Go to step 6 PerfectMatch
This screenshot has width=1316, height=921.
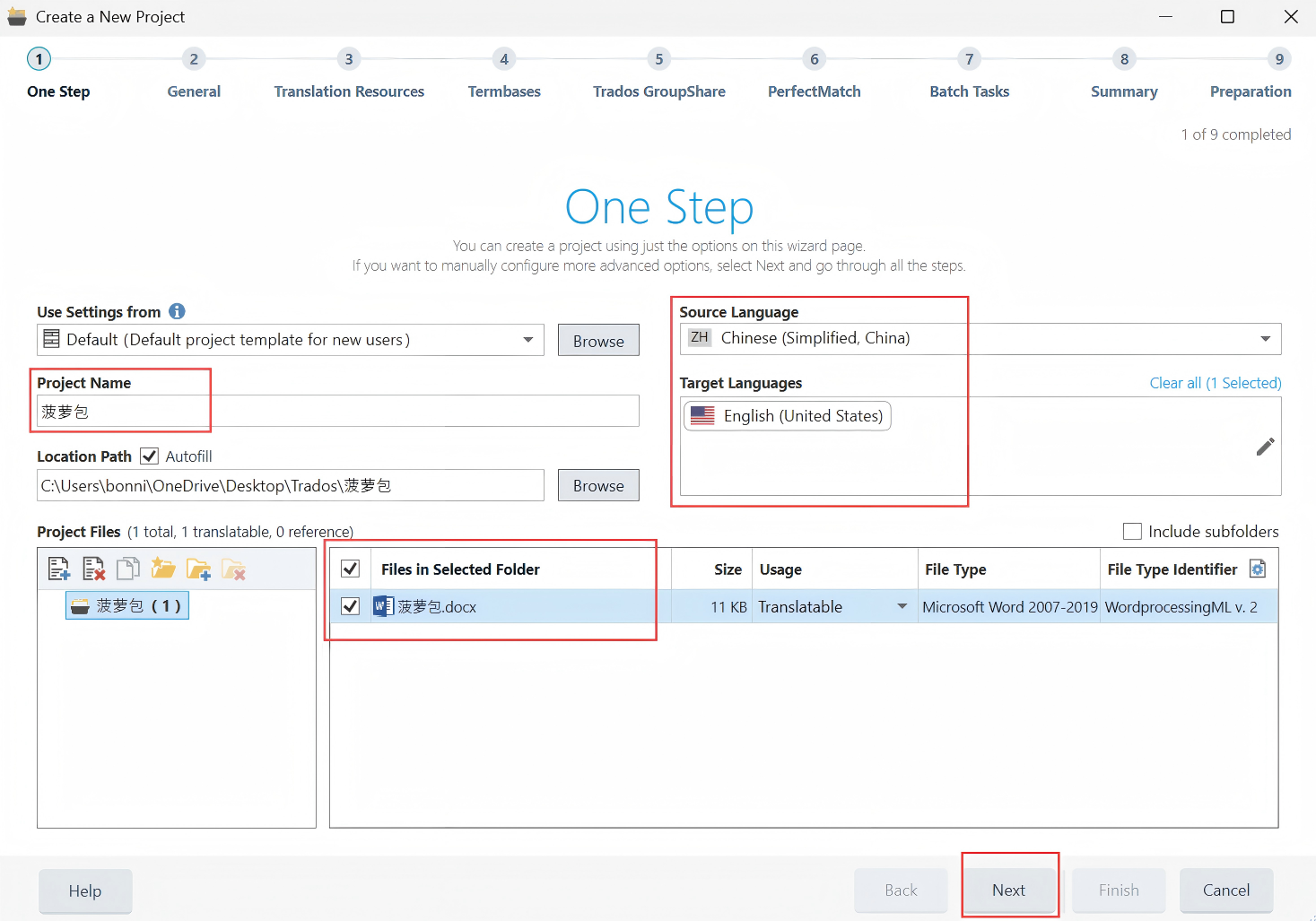click(x=815, y=74)
